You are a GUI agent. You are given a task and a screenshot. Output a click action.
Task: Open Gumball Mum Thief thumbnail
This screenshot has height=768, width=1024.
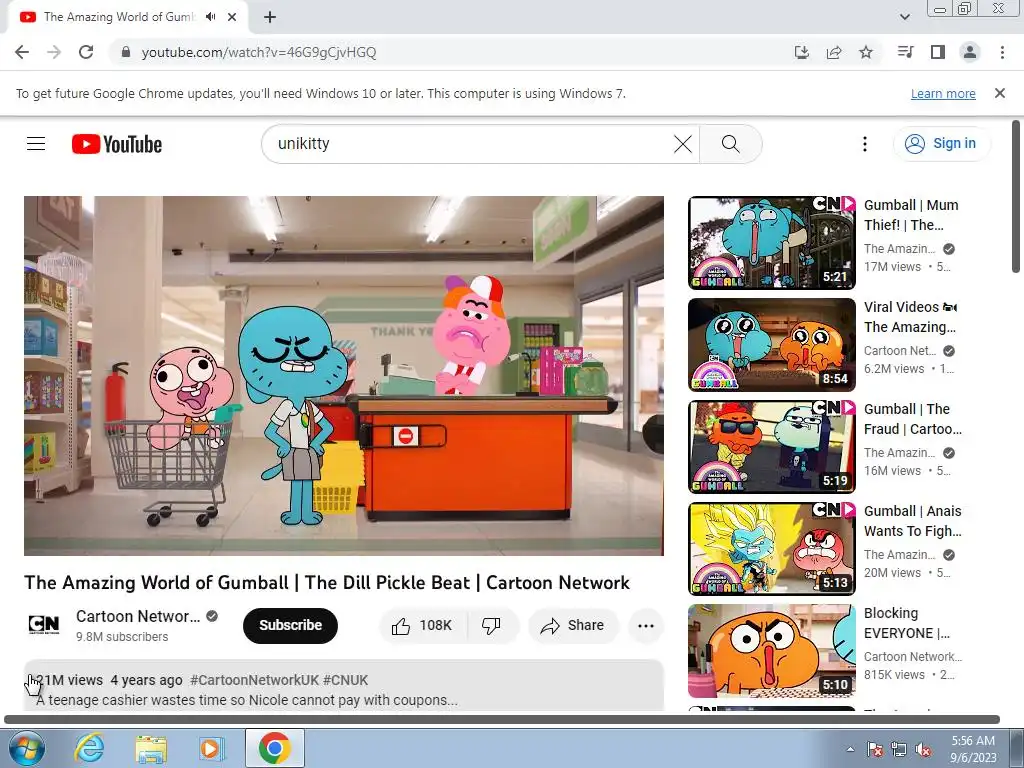click(772, 243)
